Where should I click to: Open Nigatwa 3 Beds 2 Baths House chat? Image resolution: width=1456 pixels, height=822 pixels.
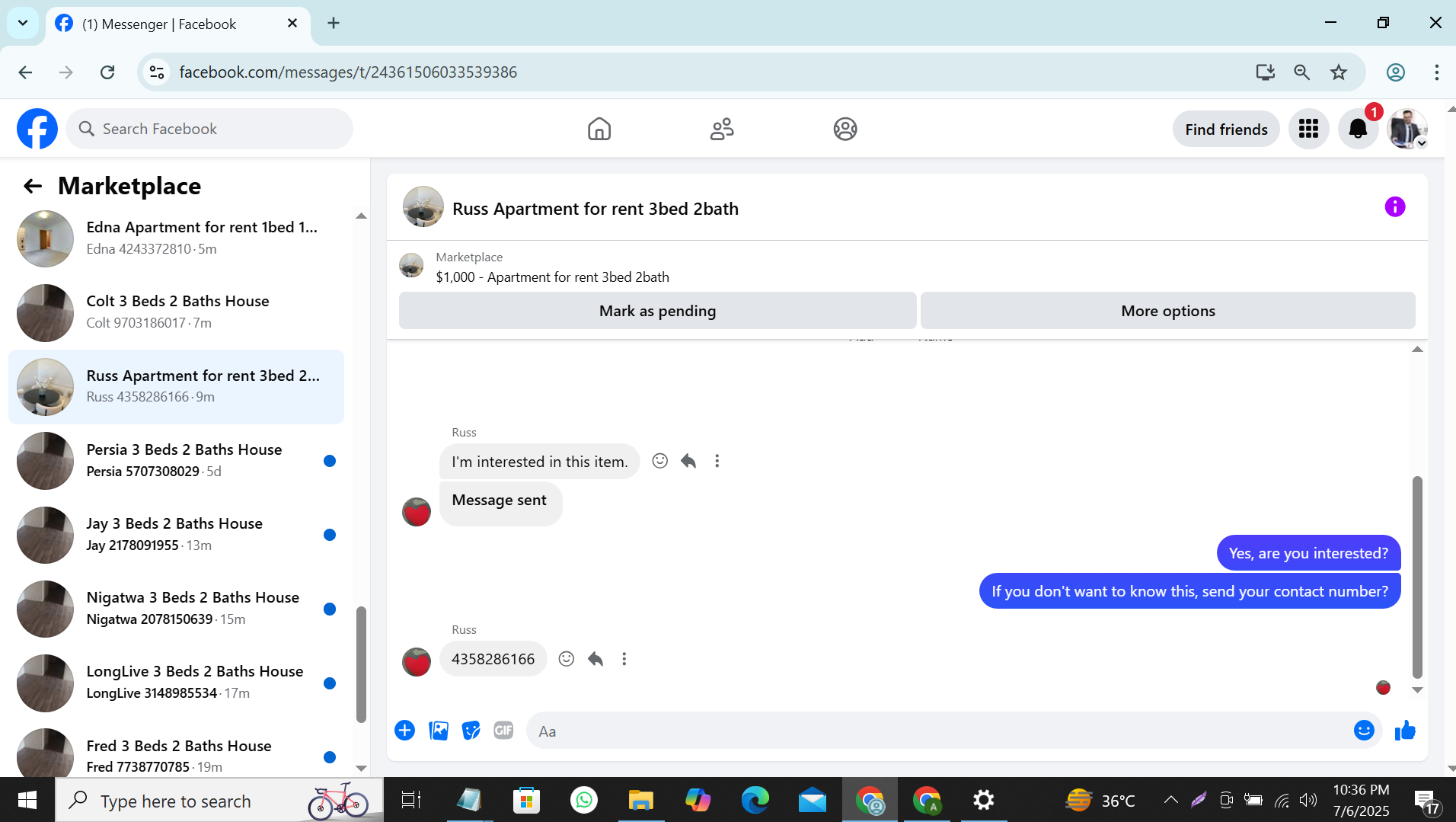(x=177, y=608)
